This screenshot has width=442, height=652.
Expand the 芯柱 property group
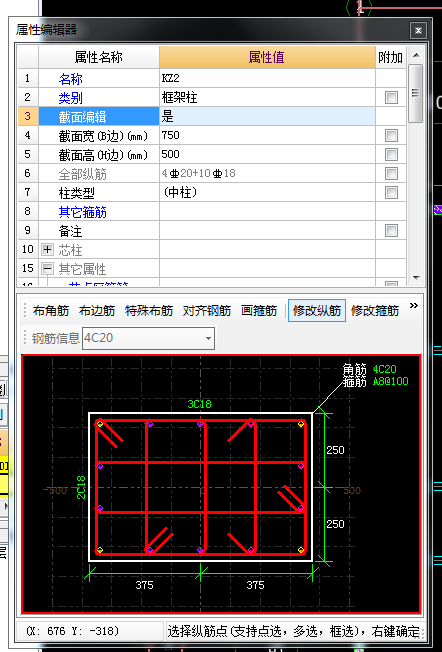click(47, 249)
